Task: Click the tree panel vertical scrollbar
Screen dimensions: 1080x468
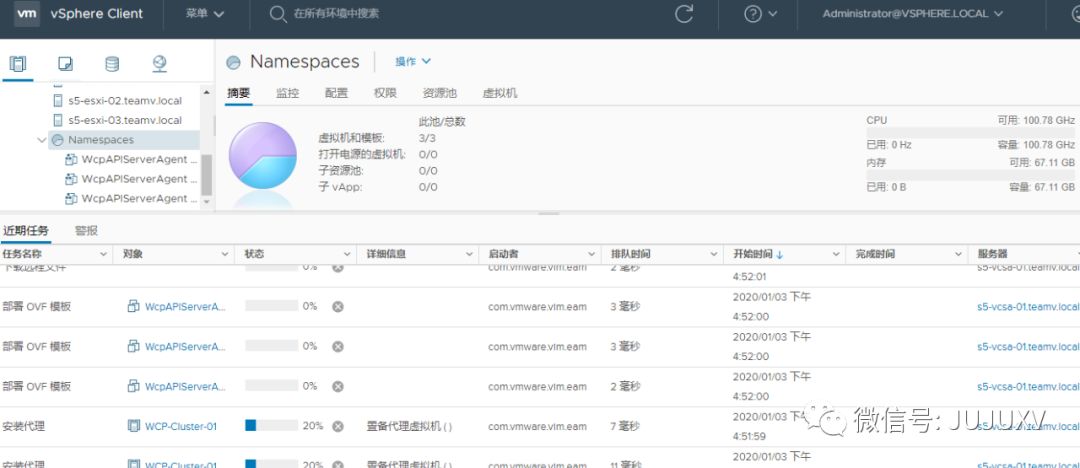Action: [x=207, y=174]
